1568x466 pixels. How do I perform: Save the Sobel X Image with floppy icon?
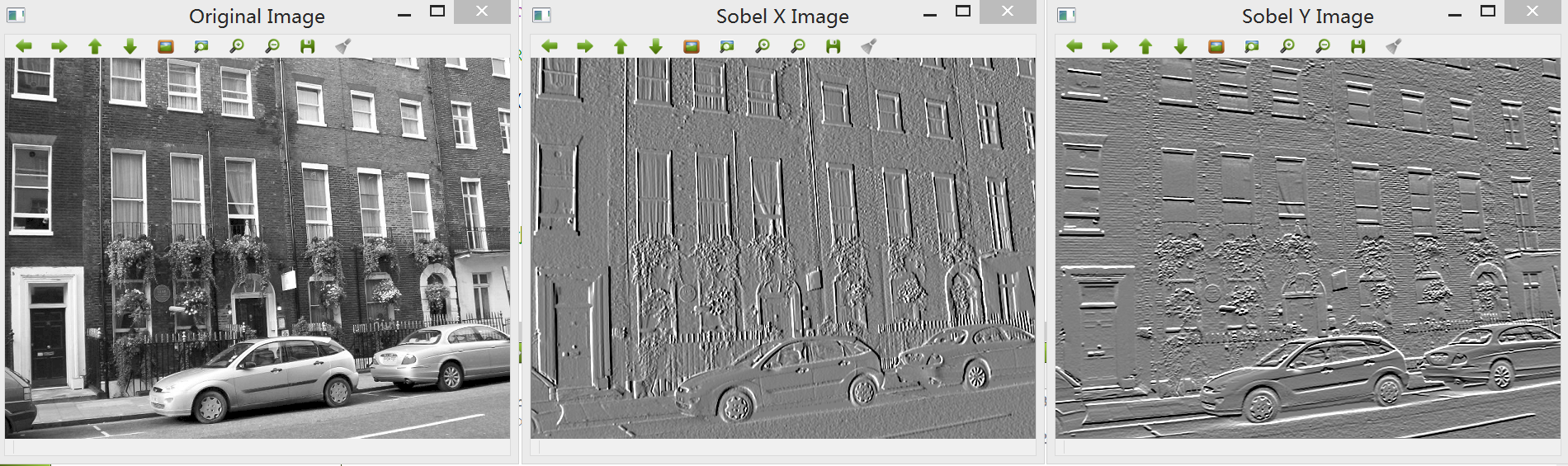(x=834, y=46)
